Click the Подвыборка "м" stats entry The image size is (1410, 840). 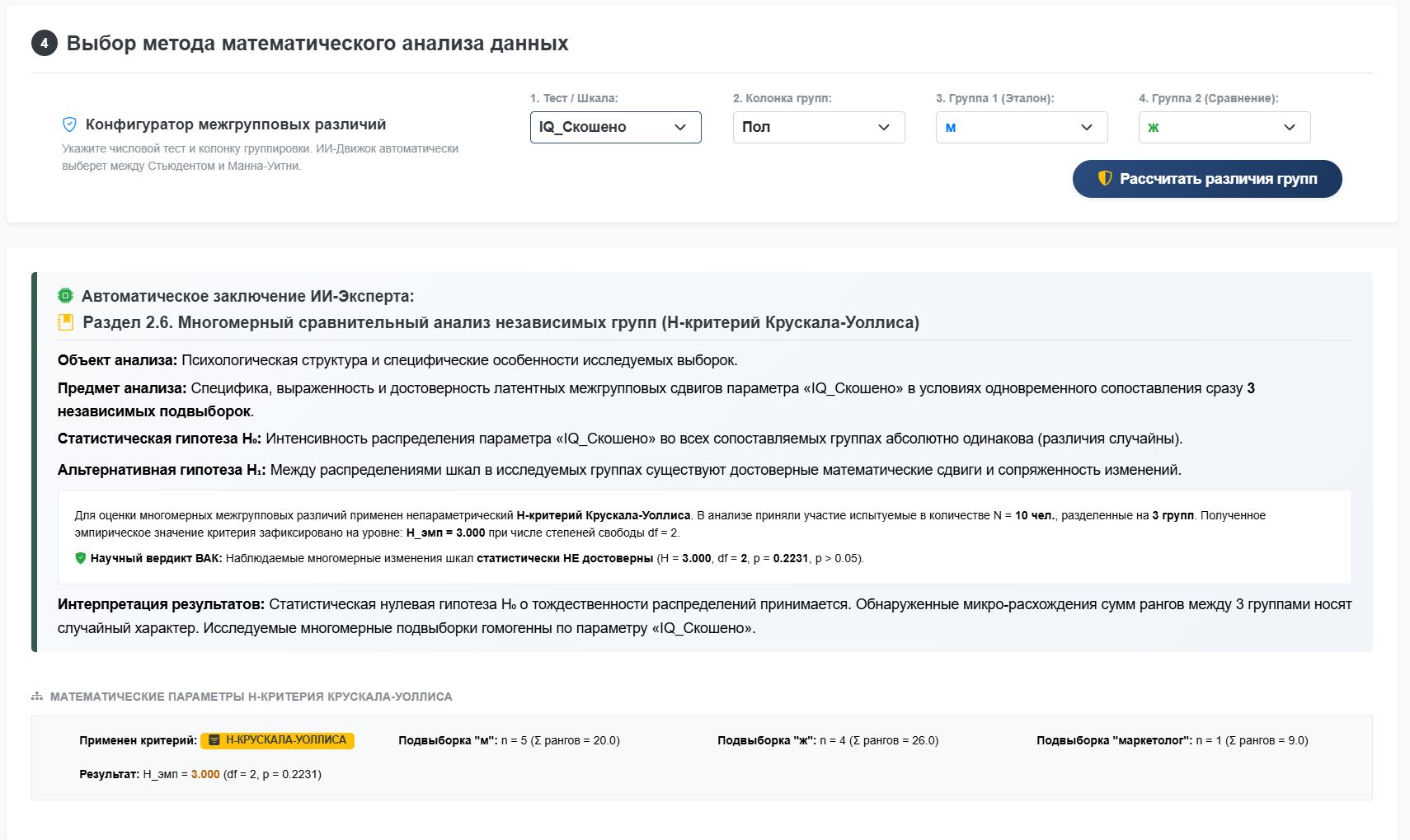(x=509, y=740)
